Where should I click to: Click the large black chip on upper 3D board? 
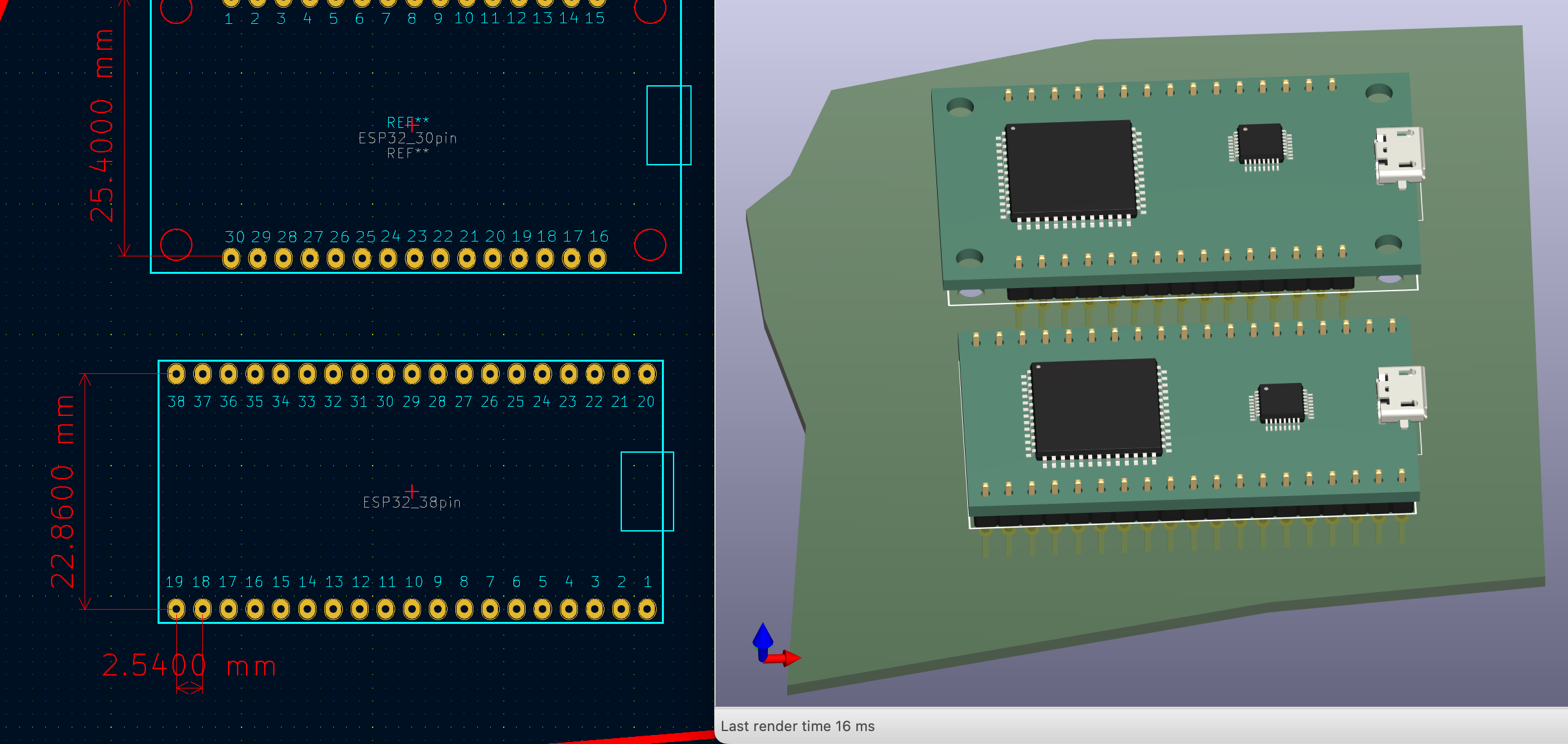pos(1071,170)
